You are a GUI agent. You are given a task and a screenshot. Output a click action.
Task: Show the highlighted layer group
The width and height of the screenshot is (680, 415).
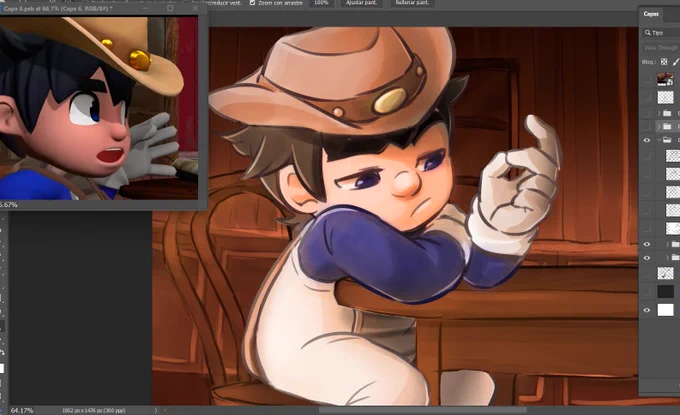(x=647, y=127)
